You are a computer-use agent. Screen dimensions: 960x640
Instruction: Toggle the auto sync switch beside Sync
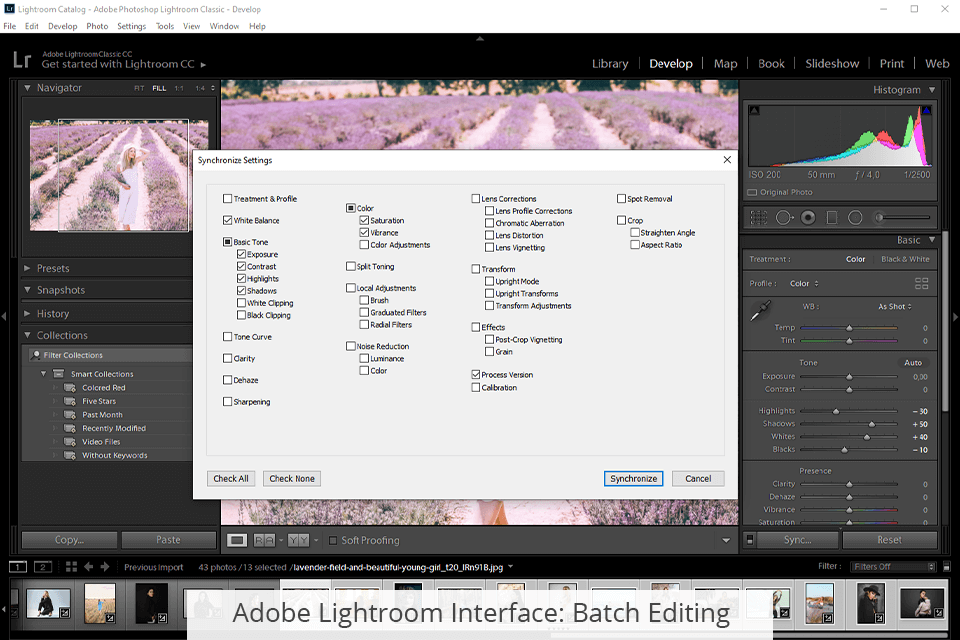click(x=749, y=540)
